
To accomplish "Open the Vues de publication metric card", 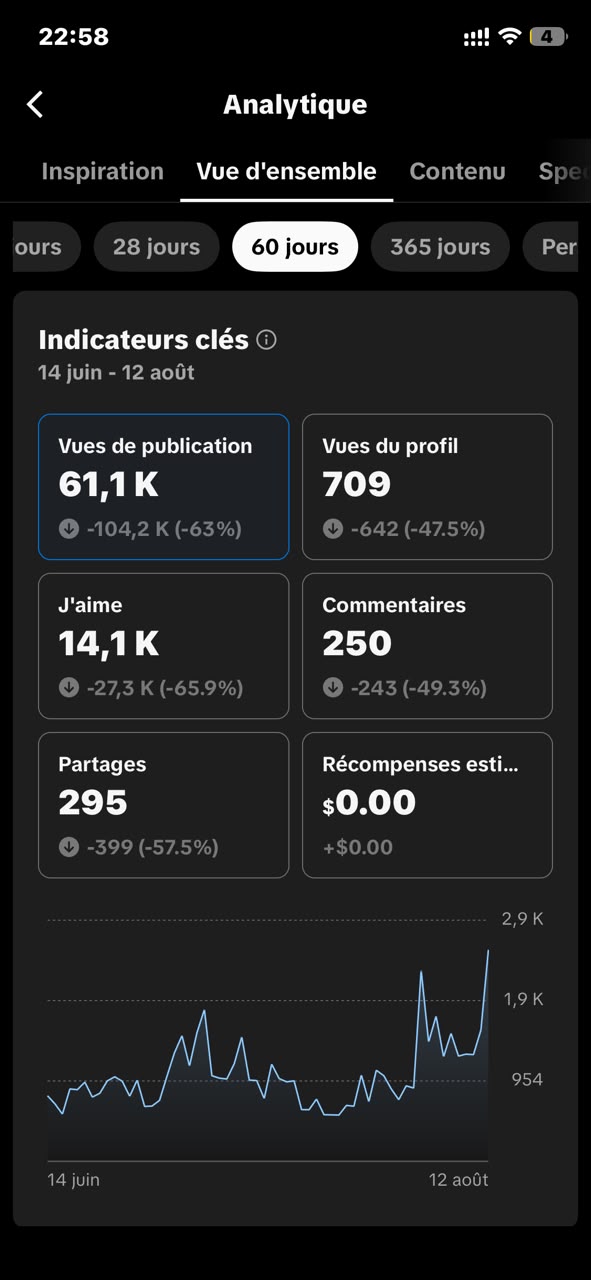I will (163, 487).
